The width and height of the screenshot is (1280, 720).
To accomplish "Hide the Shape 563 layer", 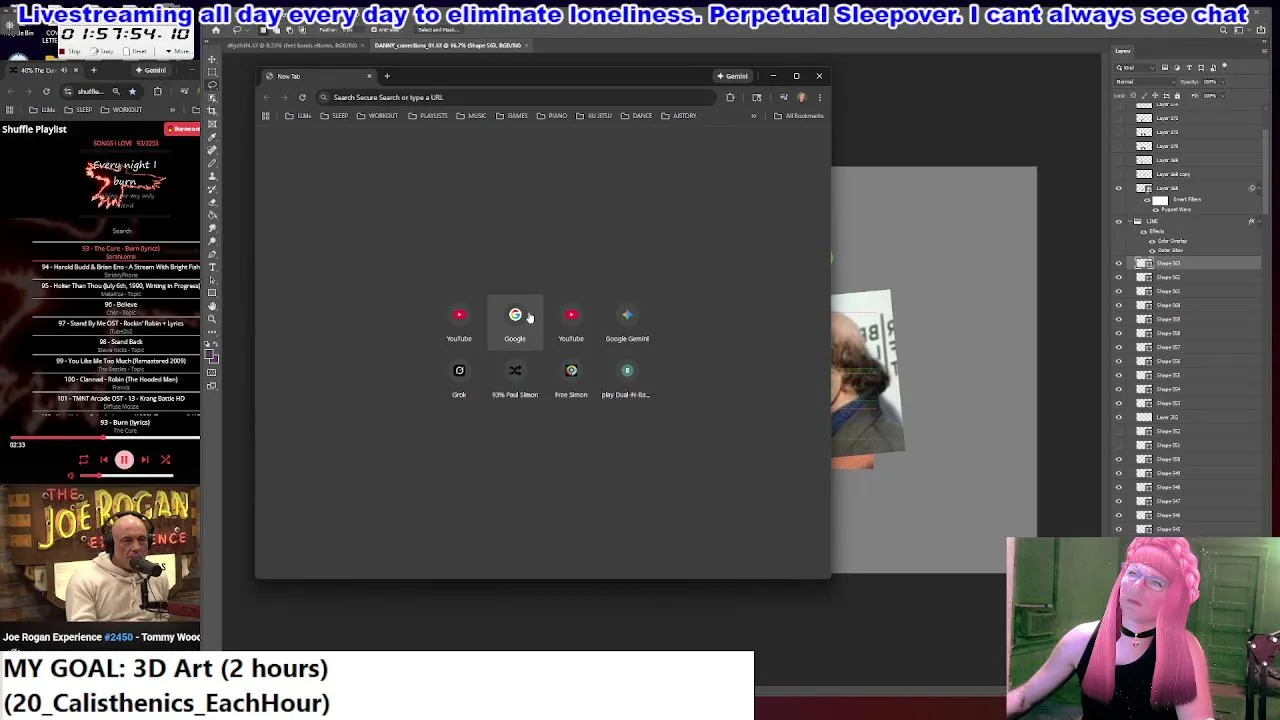I will pos(1119,263).
